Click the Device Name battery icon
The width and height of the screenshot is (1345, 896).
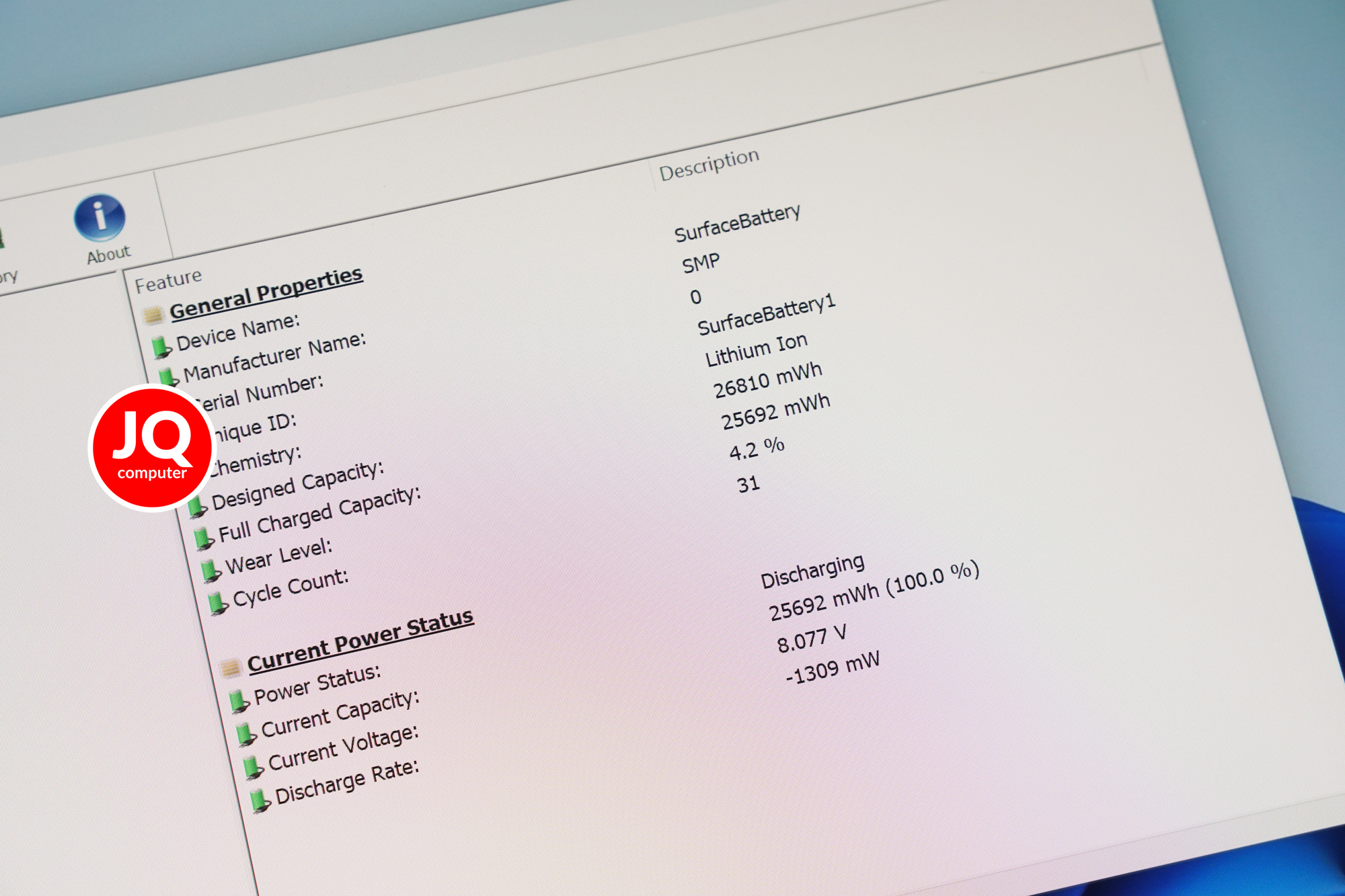pyautogui.click(x=161, y=347)
